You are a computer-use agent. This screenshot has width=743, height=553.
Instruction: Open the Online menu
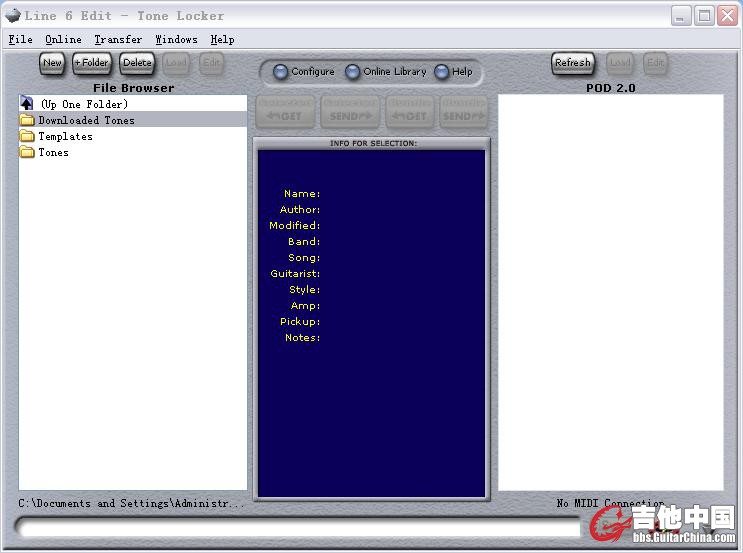[x=63, y=40]
